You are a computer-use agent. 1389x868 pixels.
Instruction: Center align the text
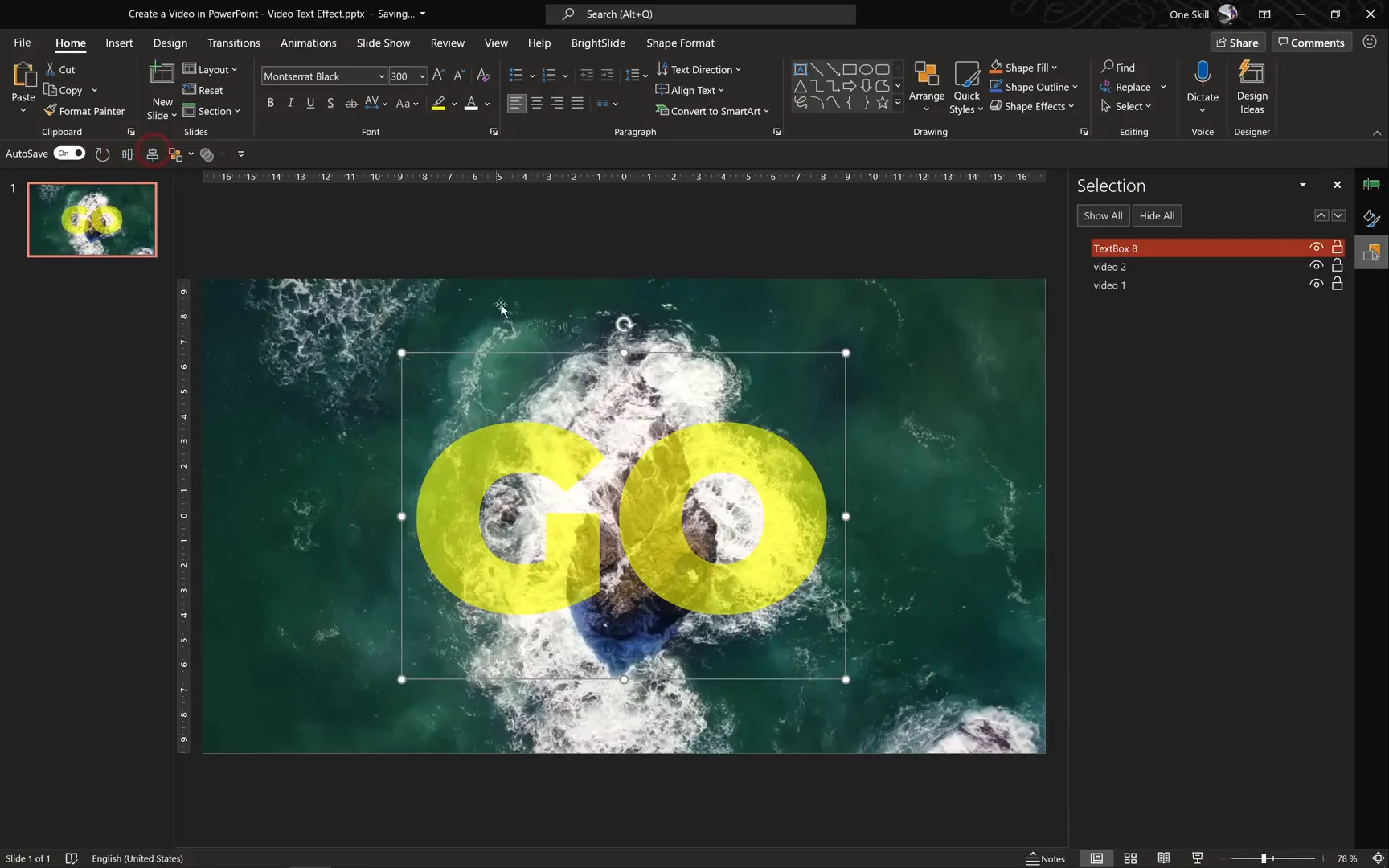[536, 103]
